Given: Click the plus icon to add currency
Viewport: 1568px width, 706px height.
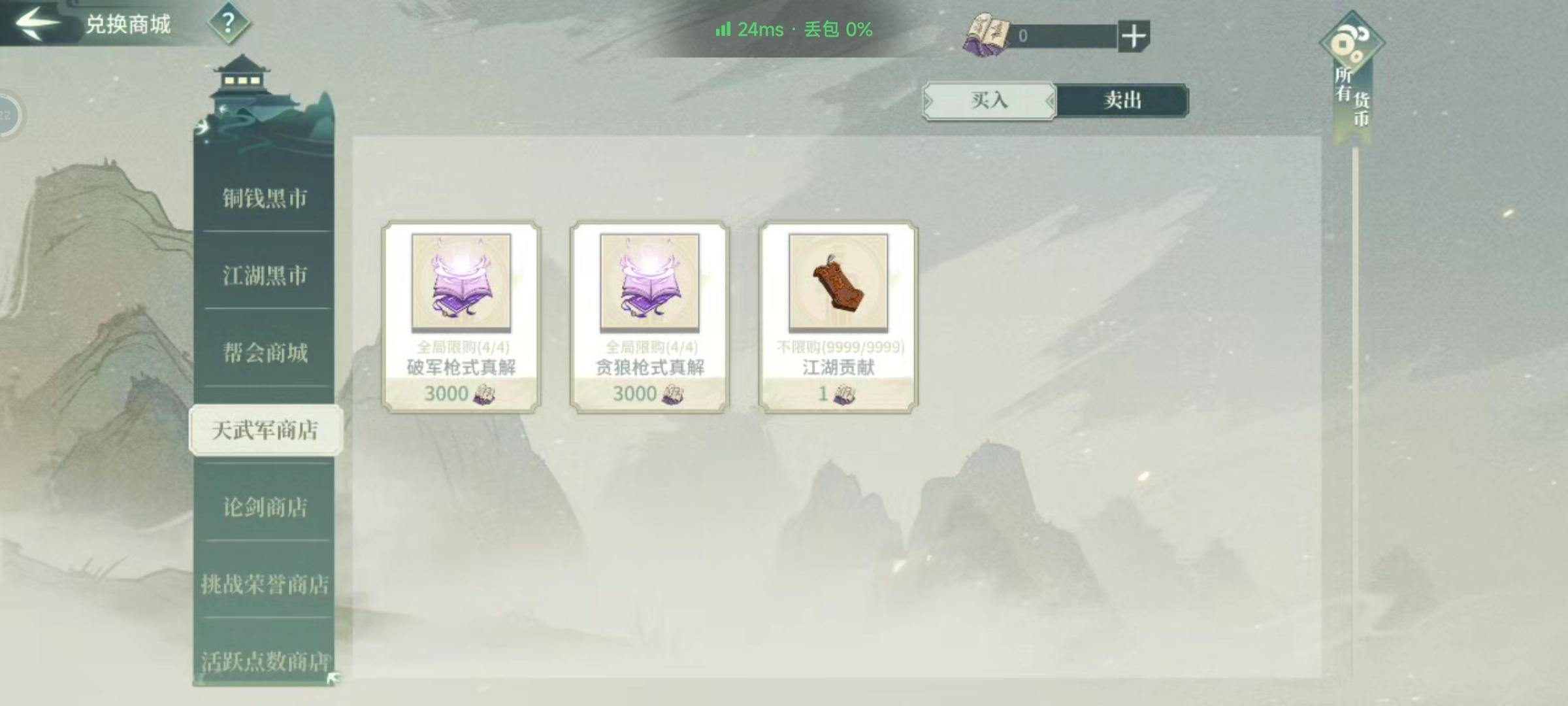Looking at the screenshot, I should click(x=1134, y=36).
